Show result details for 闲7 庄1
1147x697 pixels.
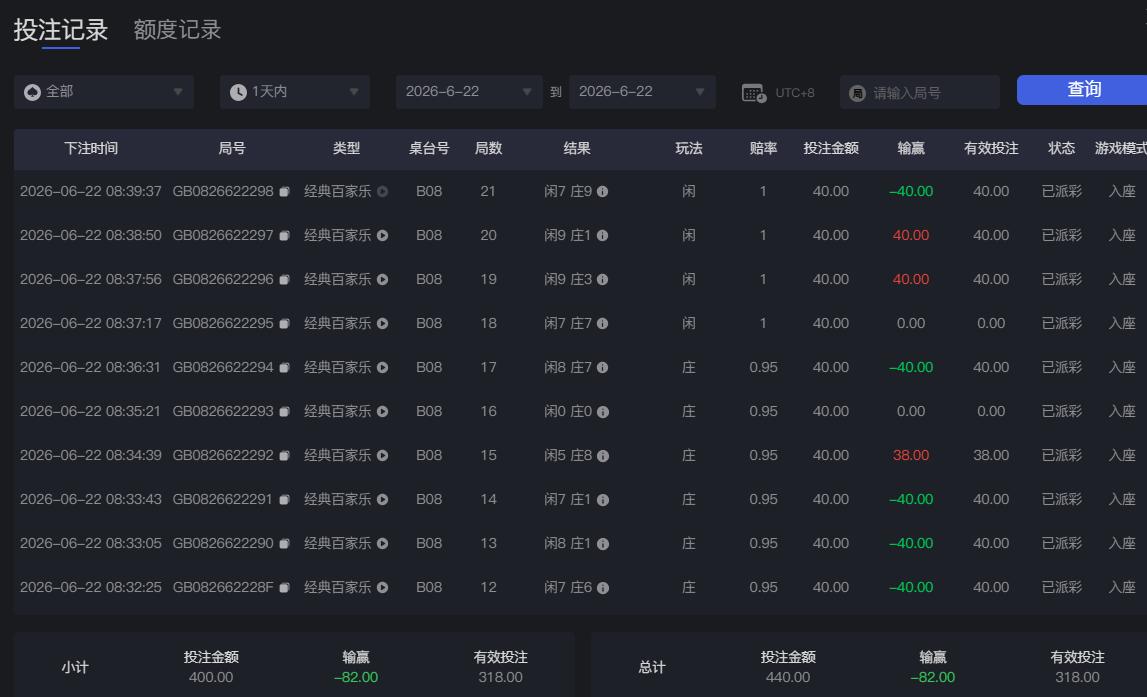tap(603, 500)
